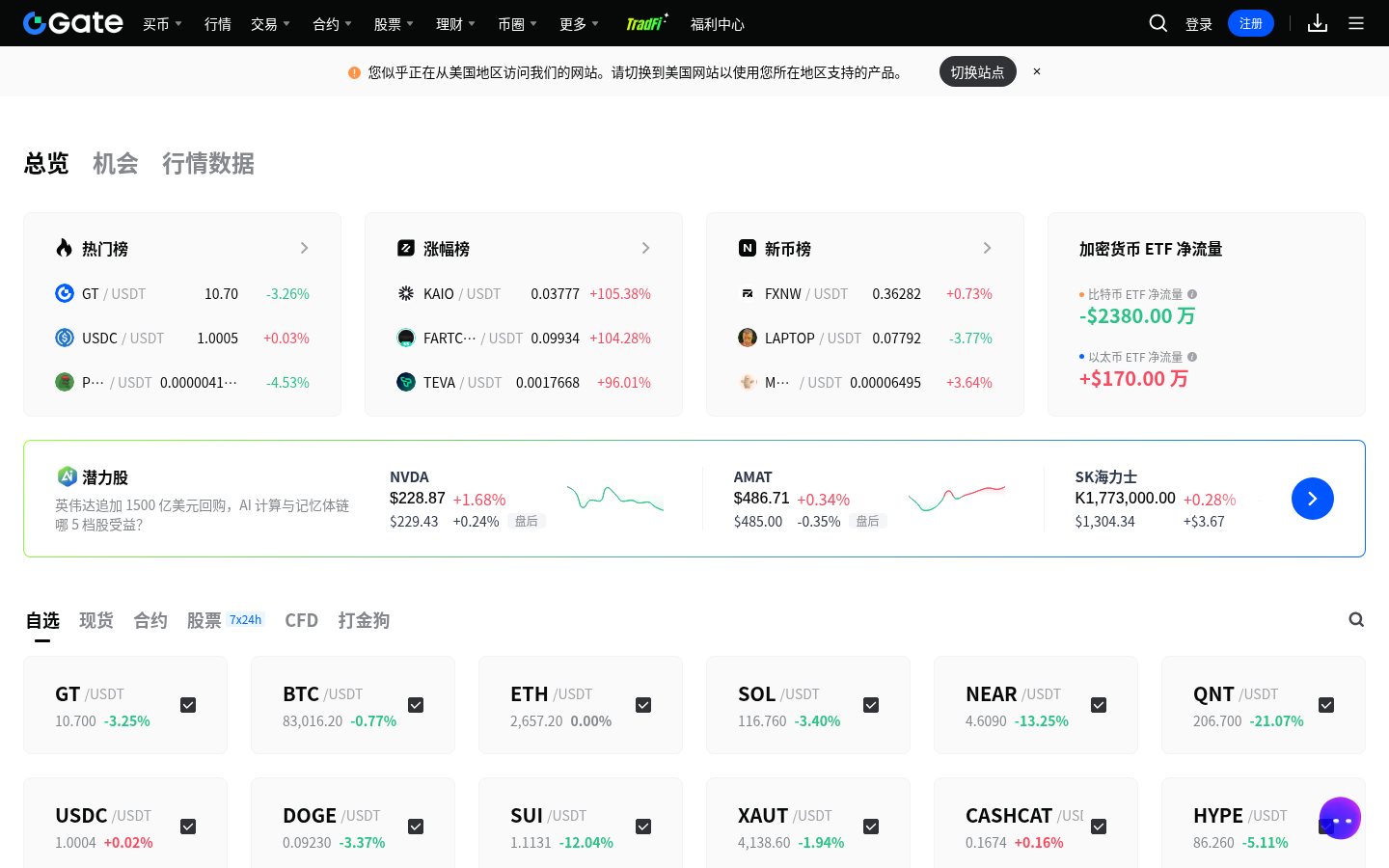
Task: Uncheck the ETH/USDT favorite checkbox
Action: [643, 705]
